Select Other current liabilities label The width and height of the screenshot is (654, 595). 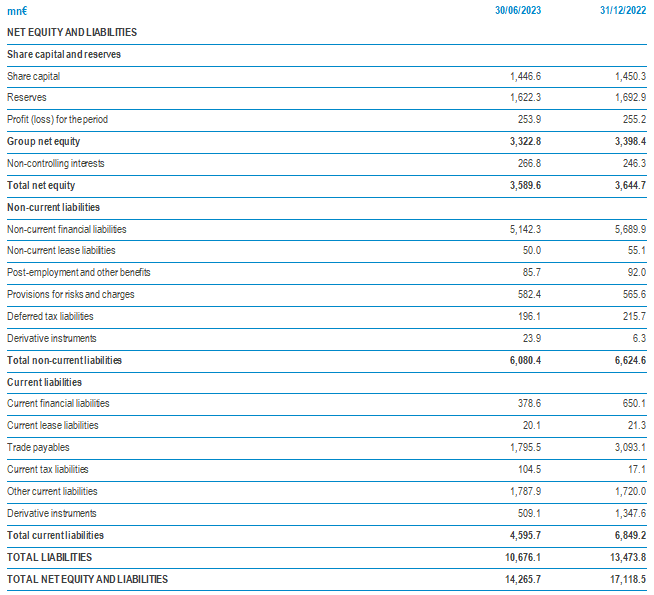point(52,491)
